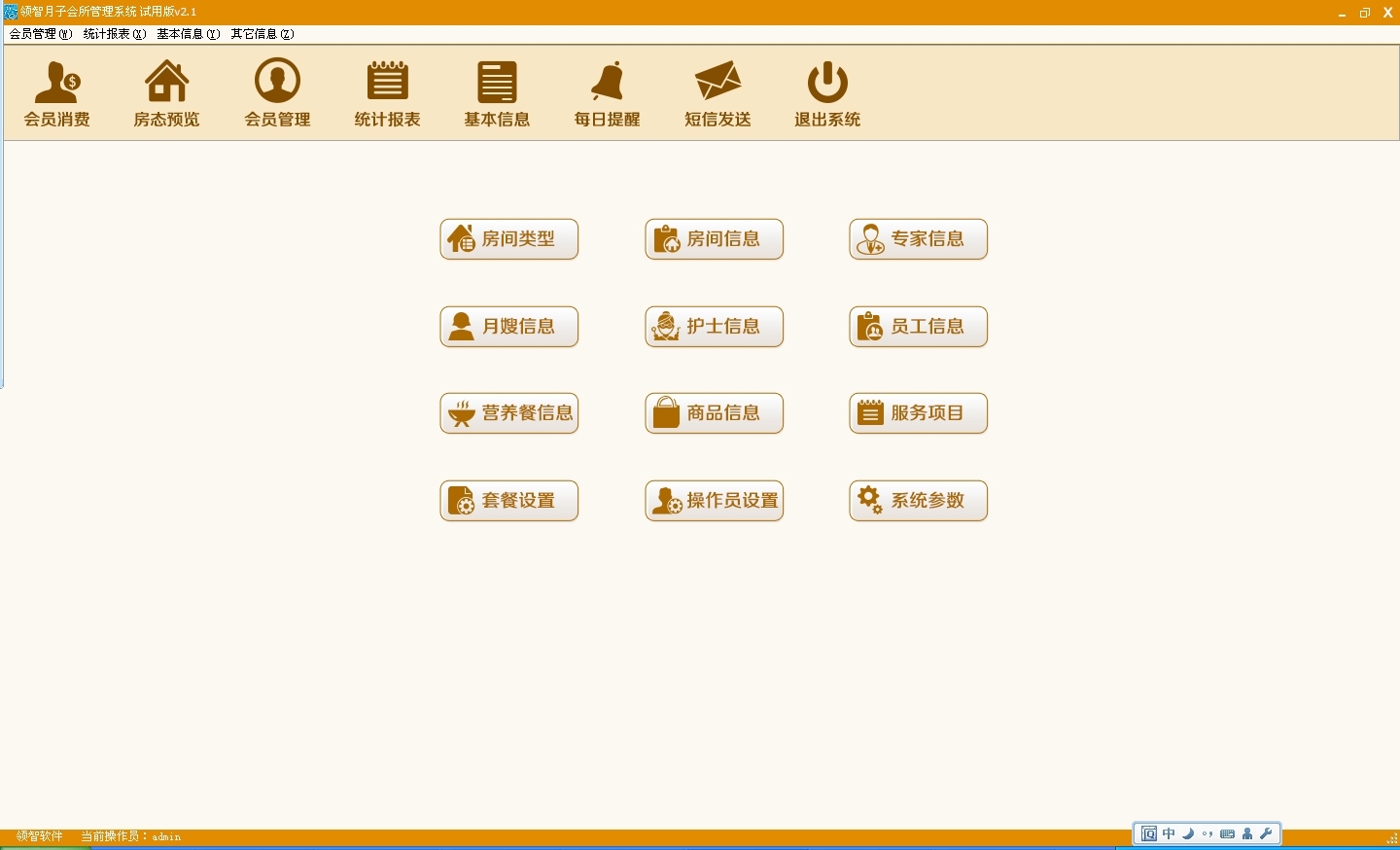Toggle half/full-width moon icon in IME bar
The image size is (1400, 850).
point(1188,833)
